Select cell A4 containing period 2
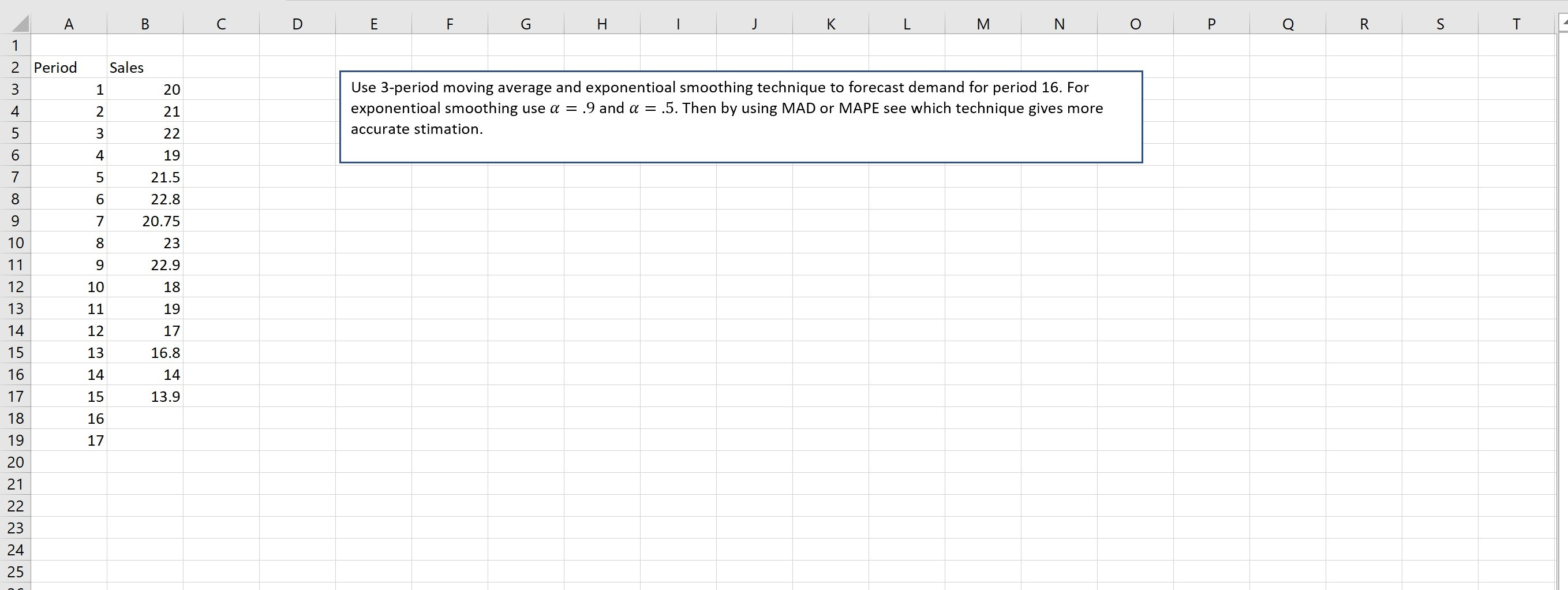This screenshot has width=1568, height=590. (x=69, y=111)
